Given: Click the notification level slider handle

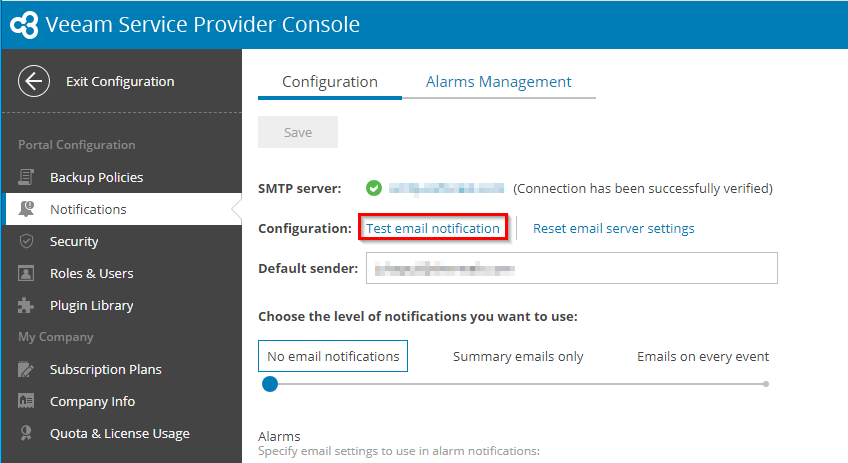Looking at the screenshot, I should tap(270, 384).
